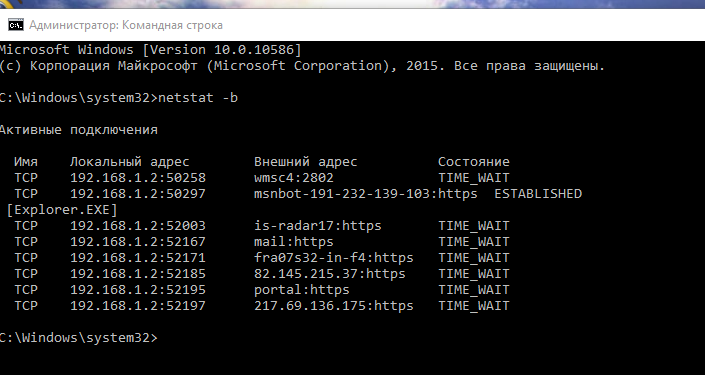Click the Microsoft Corporation 2015 copyright line
This screenshot has width=705, height=375.
click(302, 66)
